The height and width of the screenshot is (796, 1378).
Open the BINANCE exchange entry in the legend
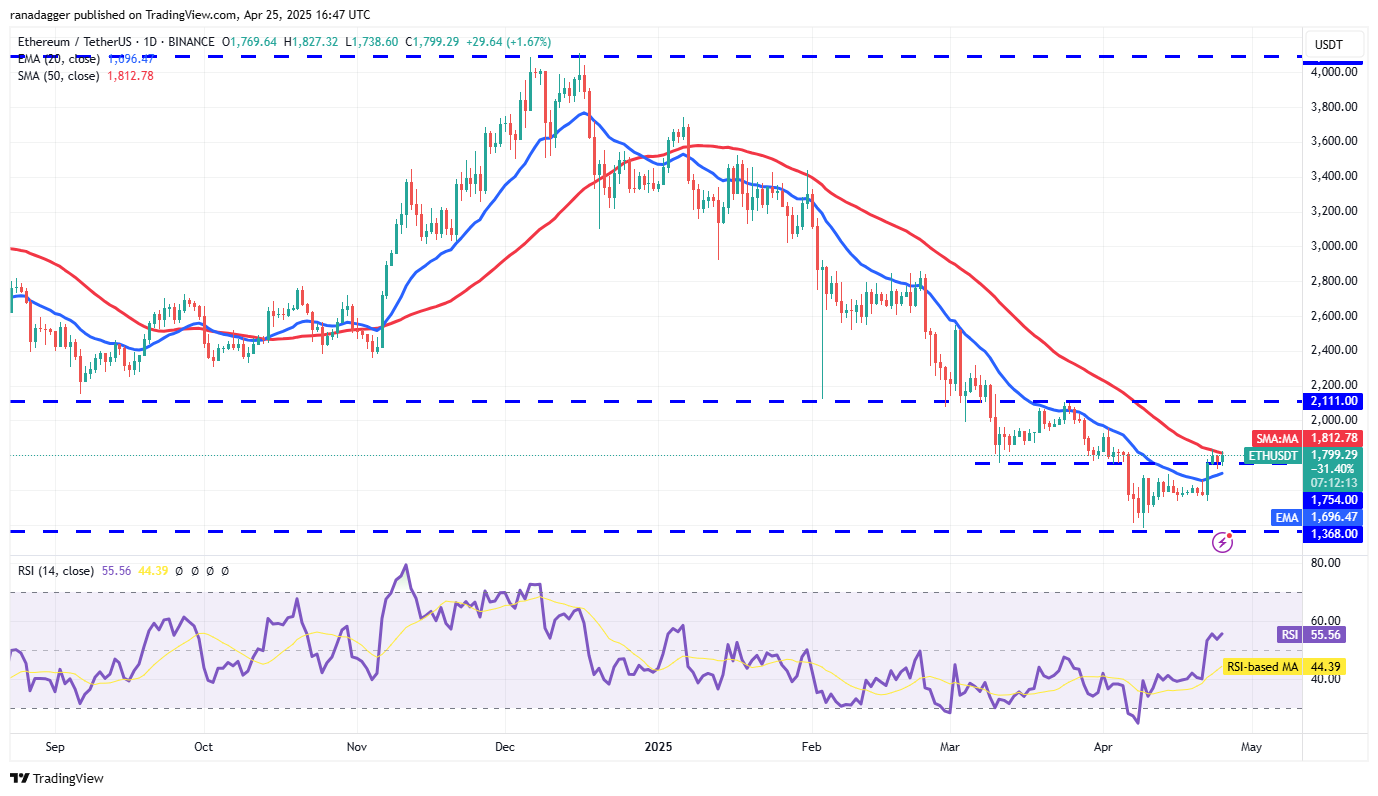coord(191,42)
